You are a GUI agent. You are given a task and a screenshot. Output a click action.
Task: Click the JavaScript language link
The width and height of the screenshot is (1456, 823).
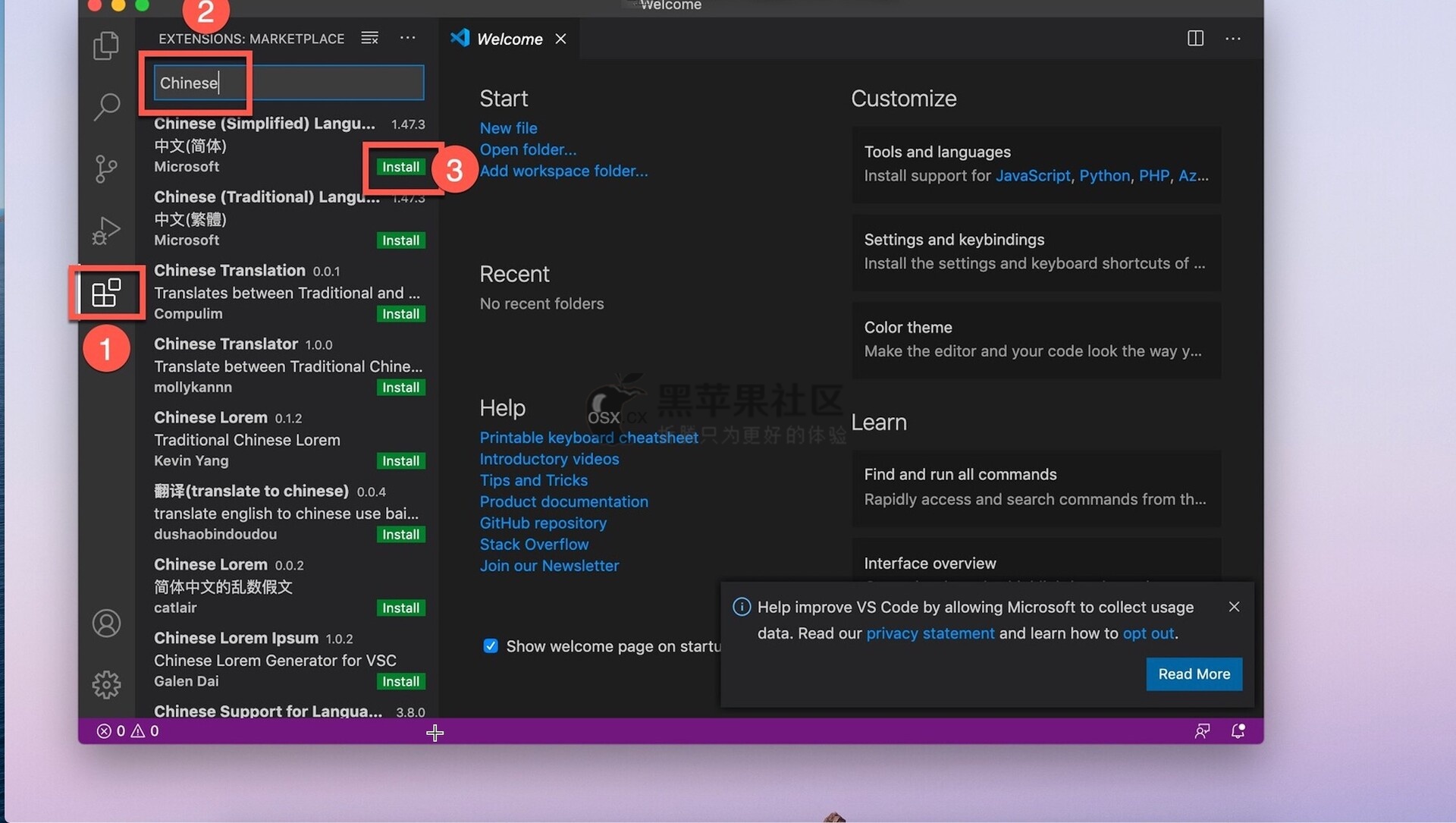tap(1033, 176)
